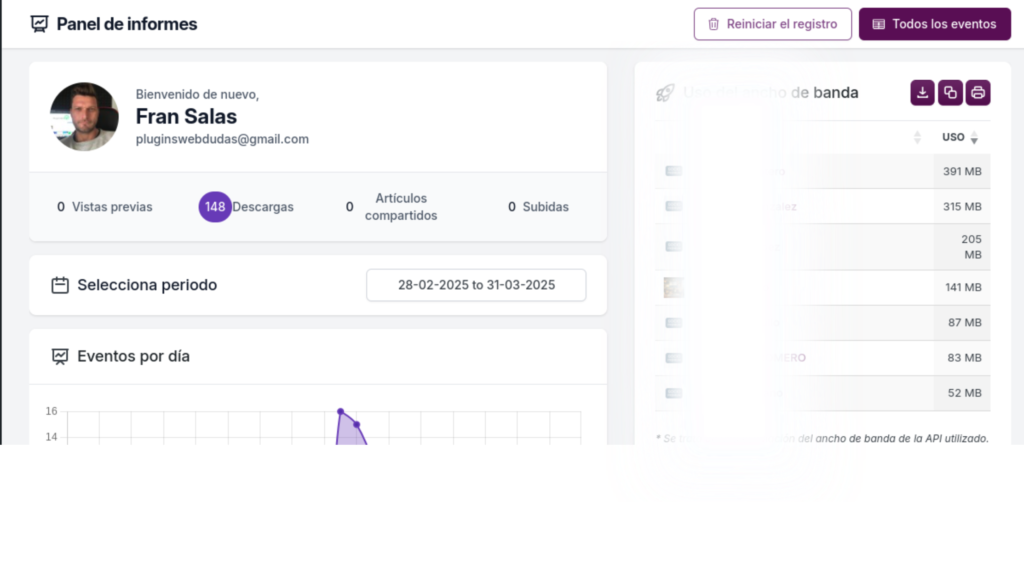This screenshot has width=1024, height=576.
Task: Select the 148 Descargas counter
Action: [x=246, y=207]
